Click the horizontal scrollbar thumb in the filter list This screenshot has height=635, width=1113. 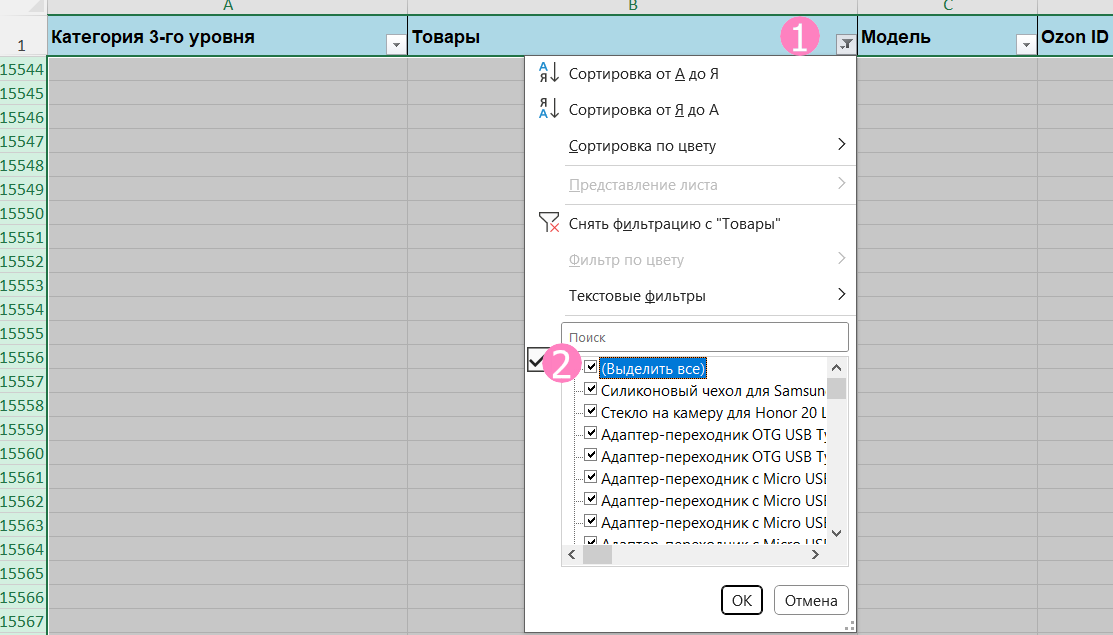tap(598, 556)
